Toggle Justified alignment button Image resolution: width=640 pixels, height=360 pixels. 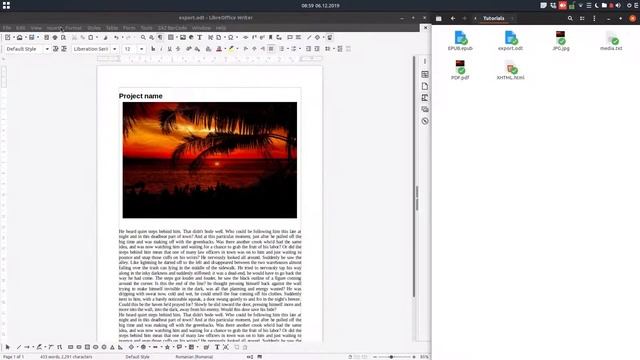pos(271,49)
